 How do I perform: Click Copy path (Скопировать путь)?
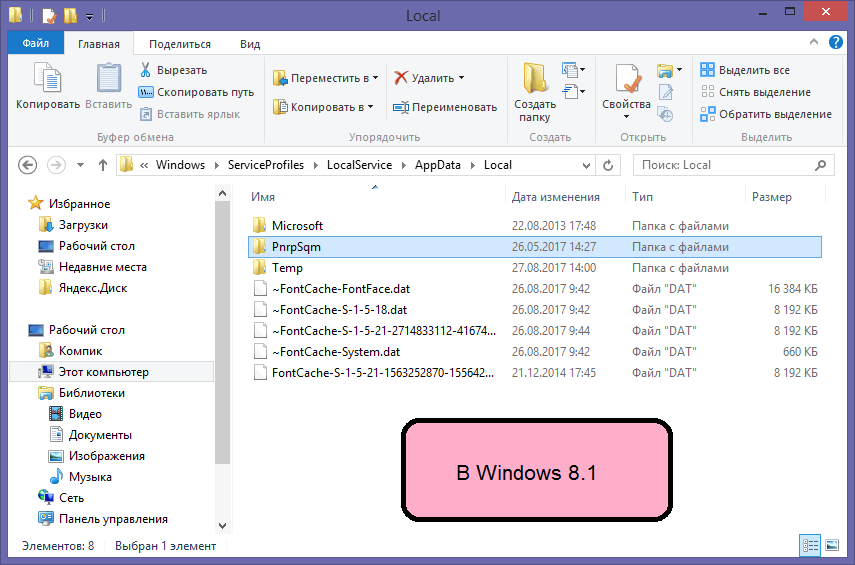(196, 92)
